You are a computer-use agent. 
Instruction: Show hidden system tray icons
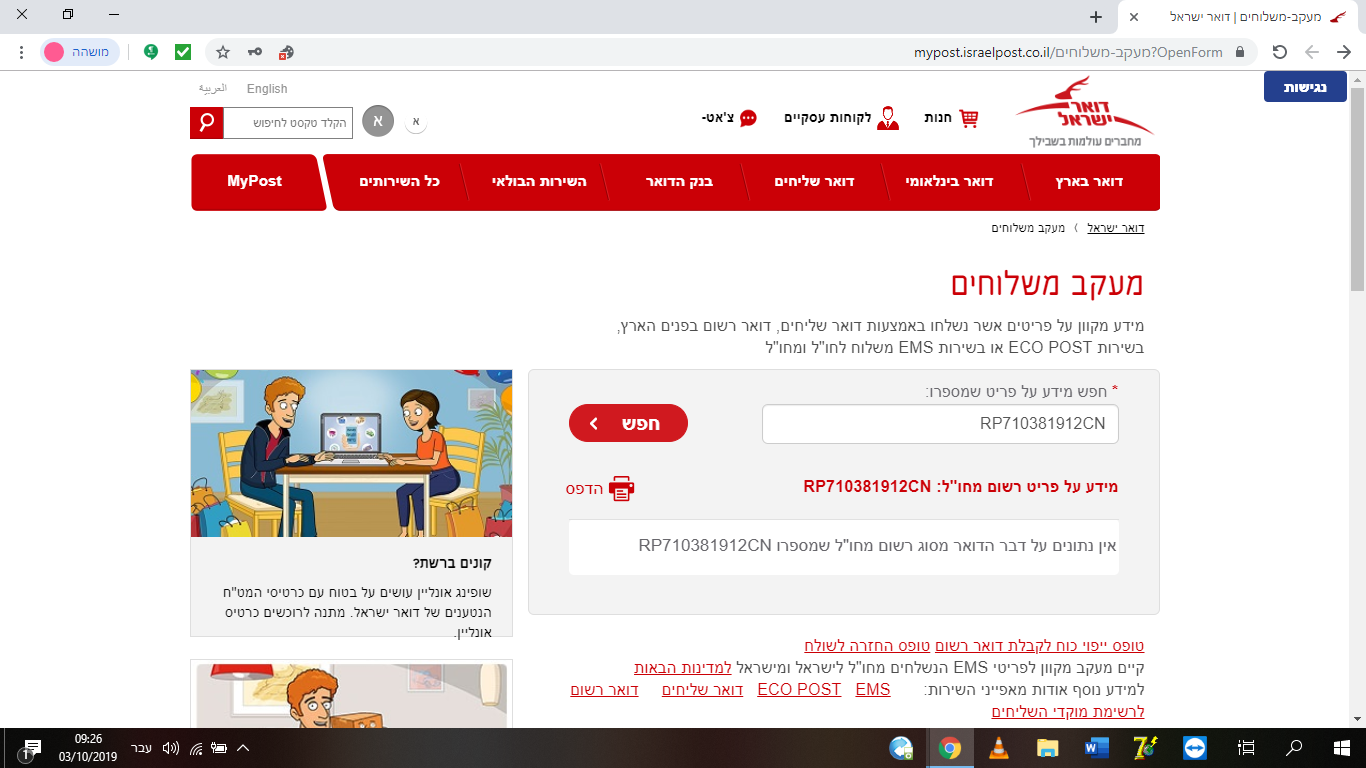click(x=242, y=748)
